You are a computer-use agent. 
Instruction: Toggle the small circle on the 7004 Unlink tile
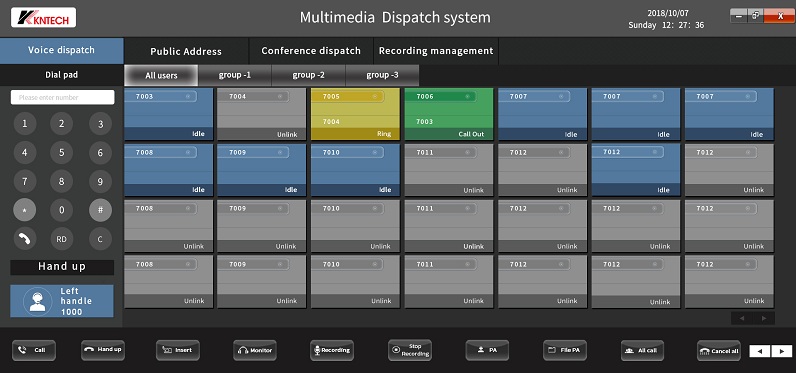tap(280, 96)
